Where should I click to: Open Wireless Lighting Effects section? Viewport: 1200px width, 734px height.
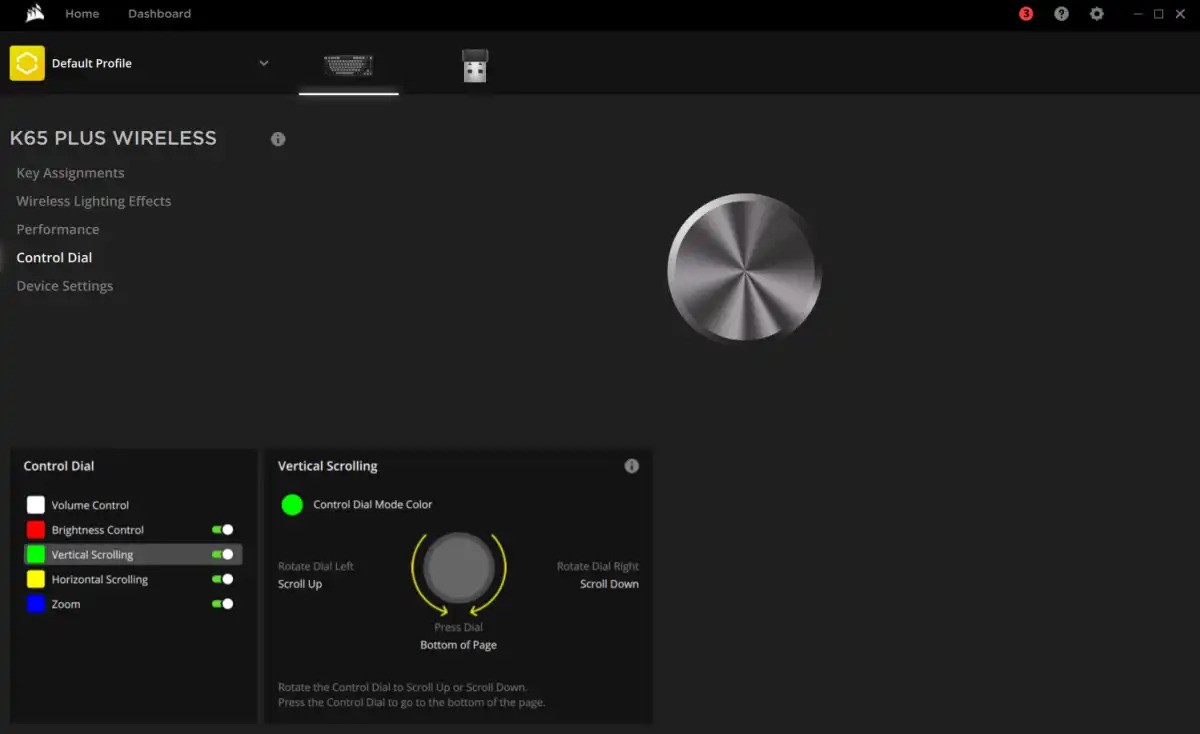(x=93, y=201)
